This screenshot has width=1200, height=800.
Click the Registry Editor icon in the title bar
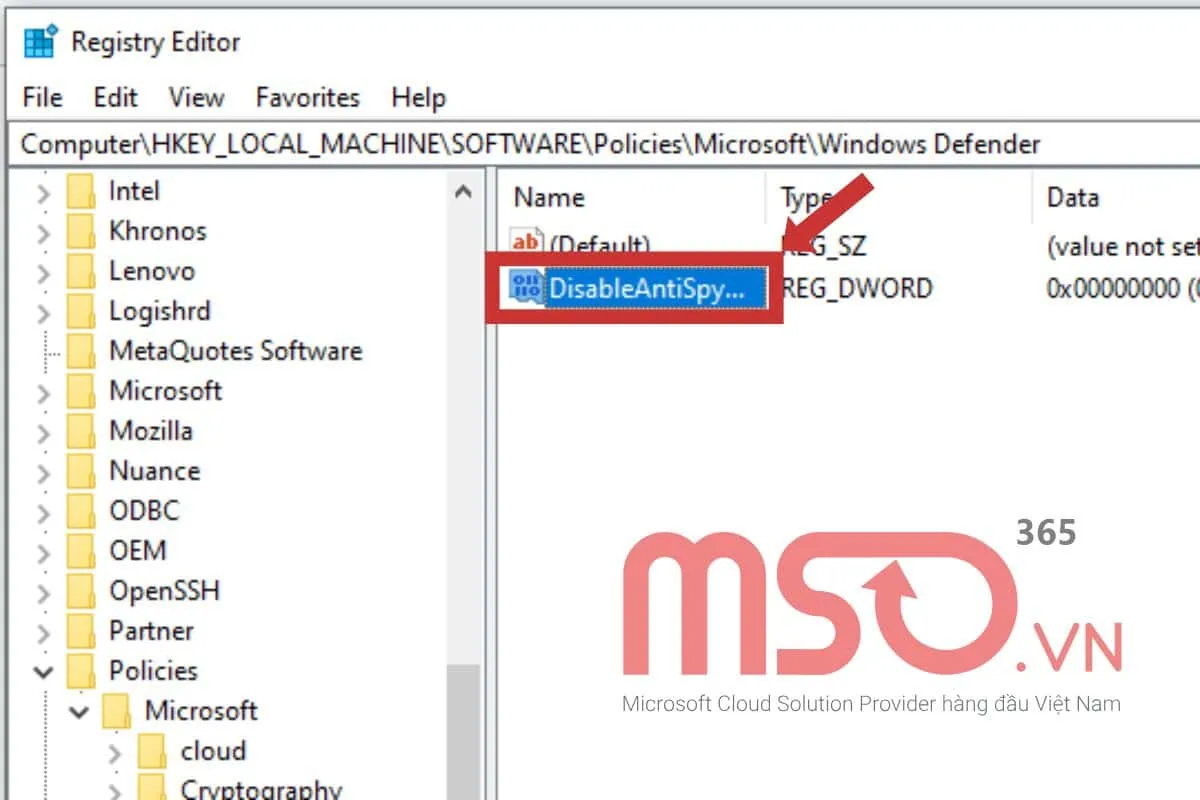40,42
